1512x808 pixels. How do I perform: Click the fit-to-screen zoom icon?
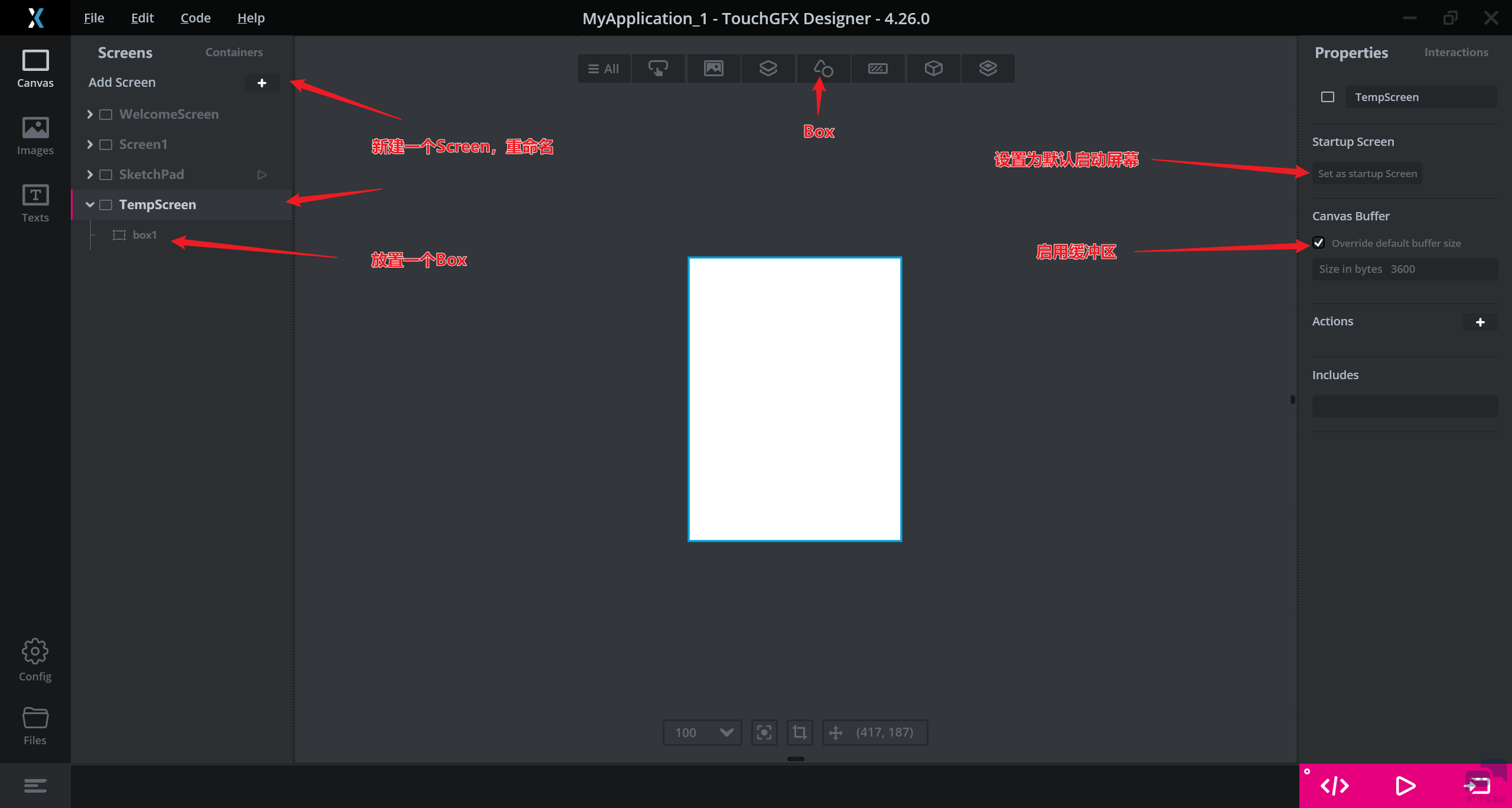click(x=764, y=732)
